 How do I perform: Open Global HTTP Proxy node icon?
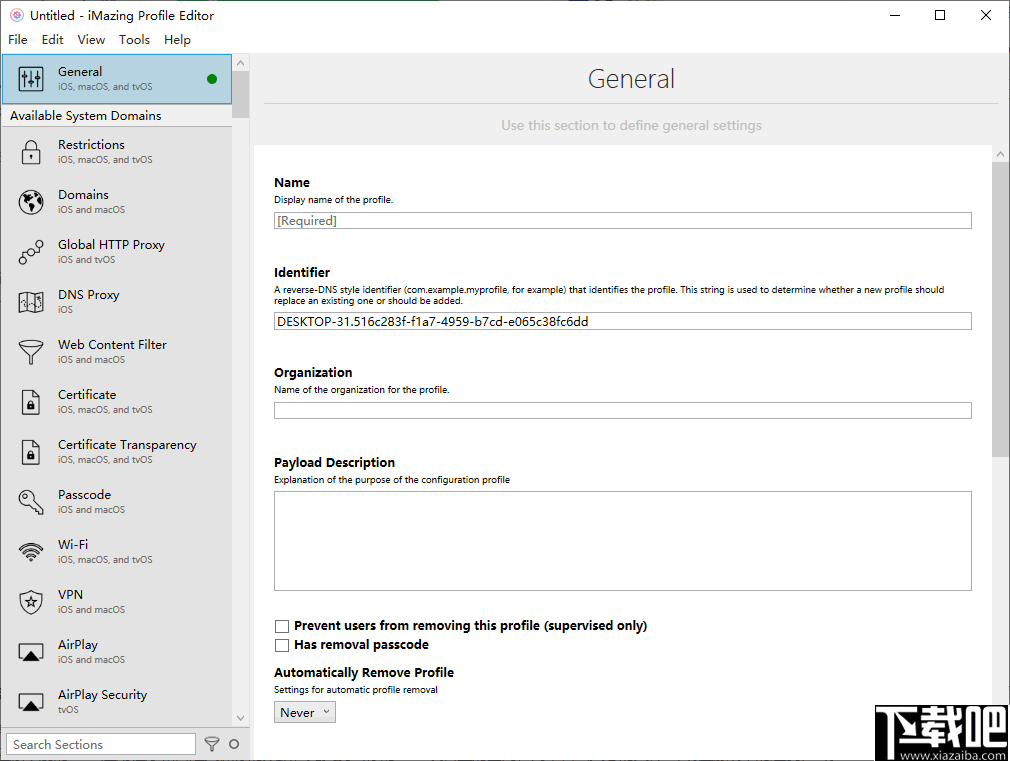coord(31,252)
